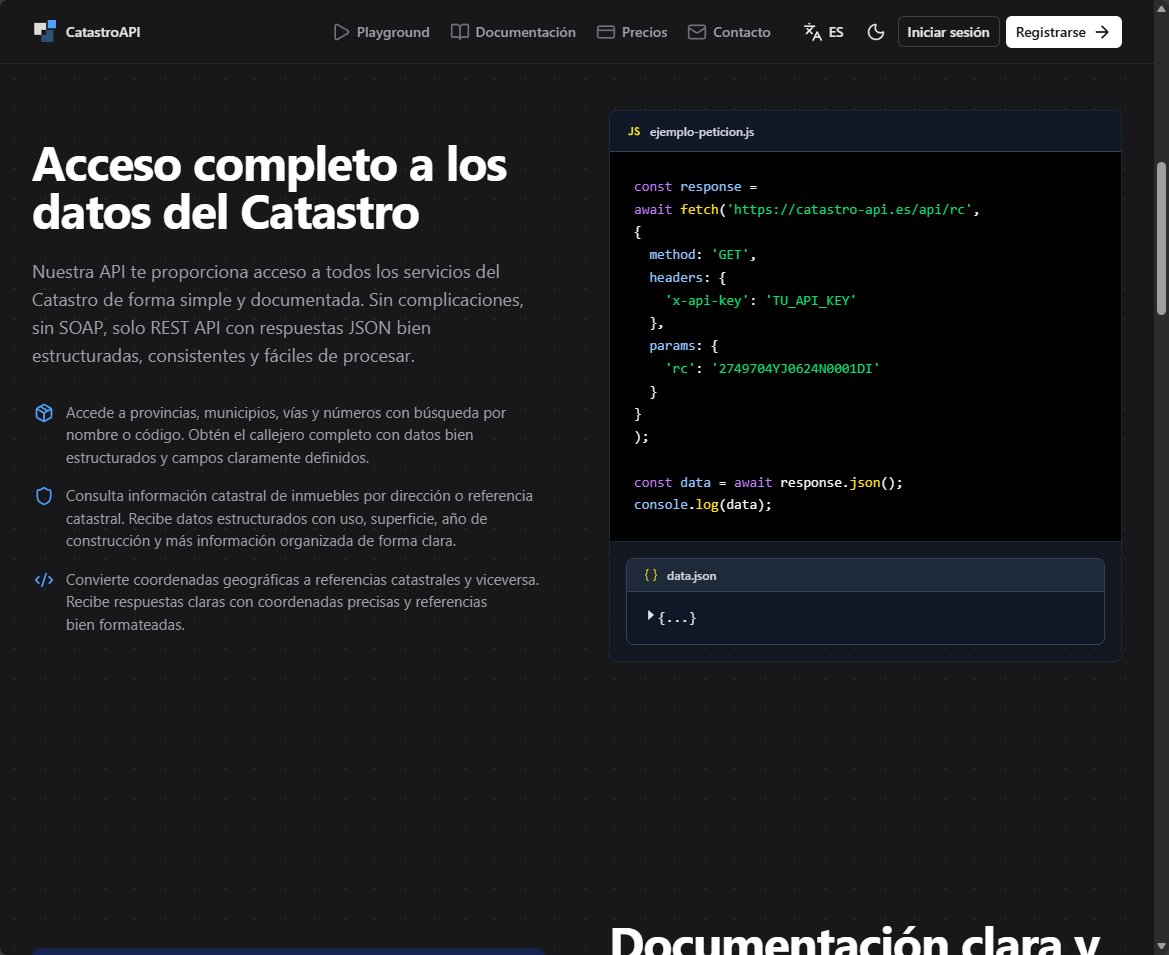Click the 3D box icon for provinces feature
Image resolution: width=1169 pixels, height=955 pixels.
pyautogui.click(x=43, y=412)
